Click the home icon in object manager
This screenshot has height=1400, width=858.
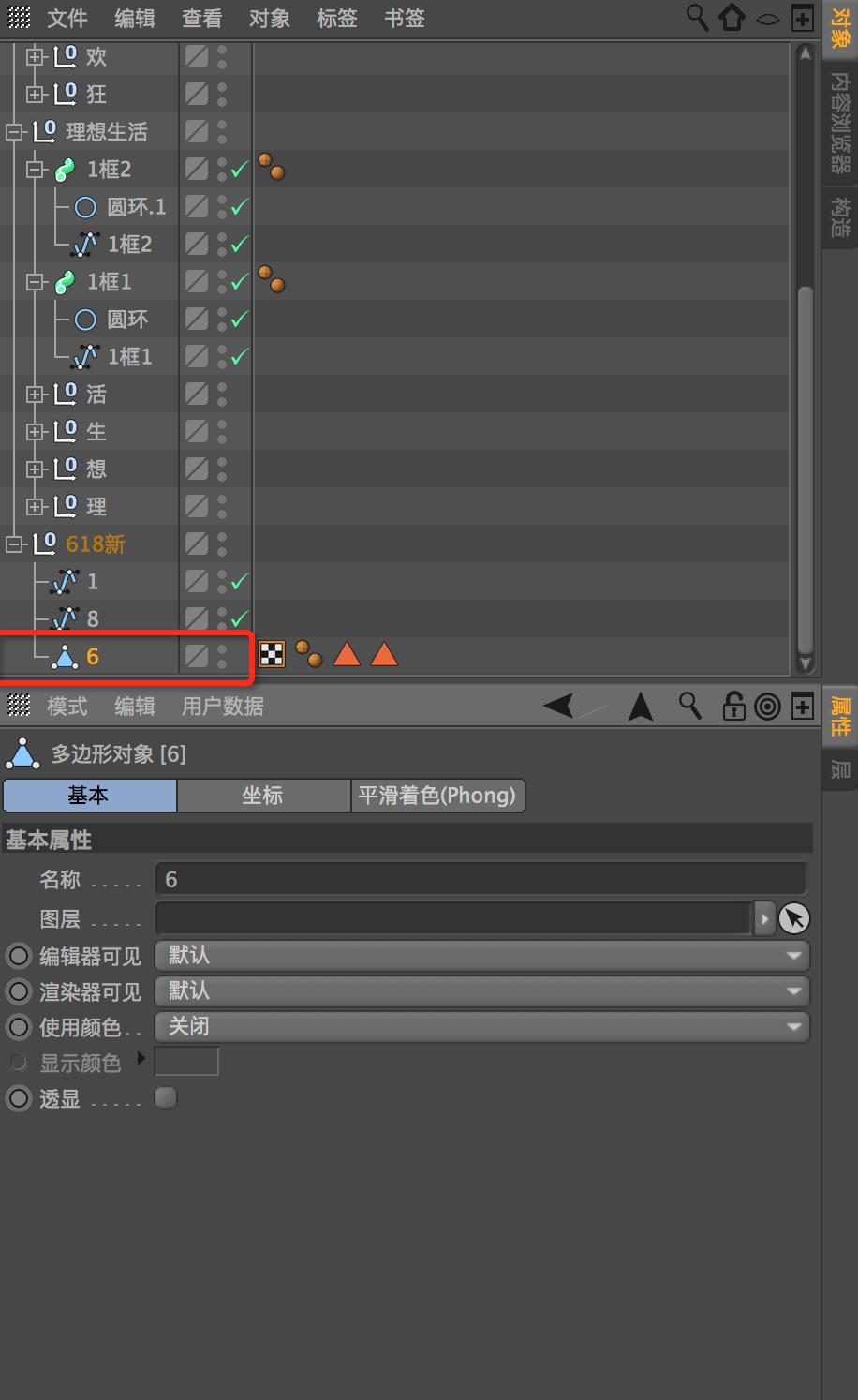[x=732, y=17]
